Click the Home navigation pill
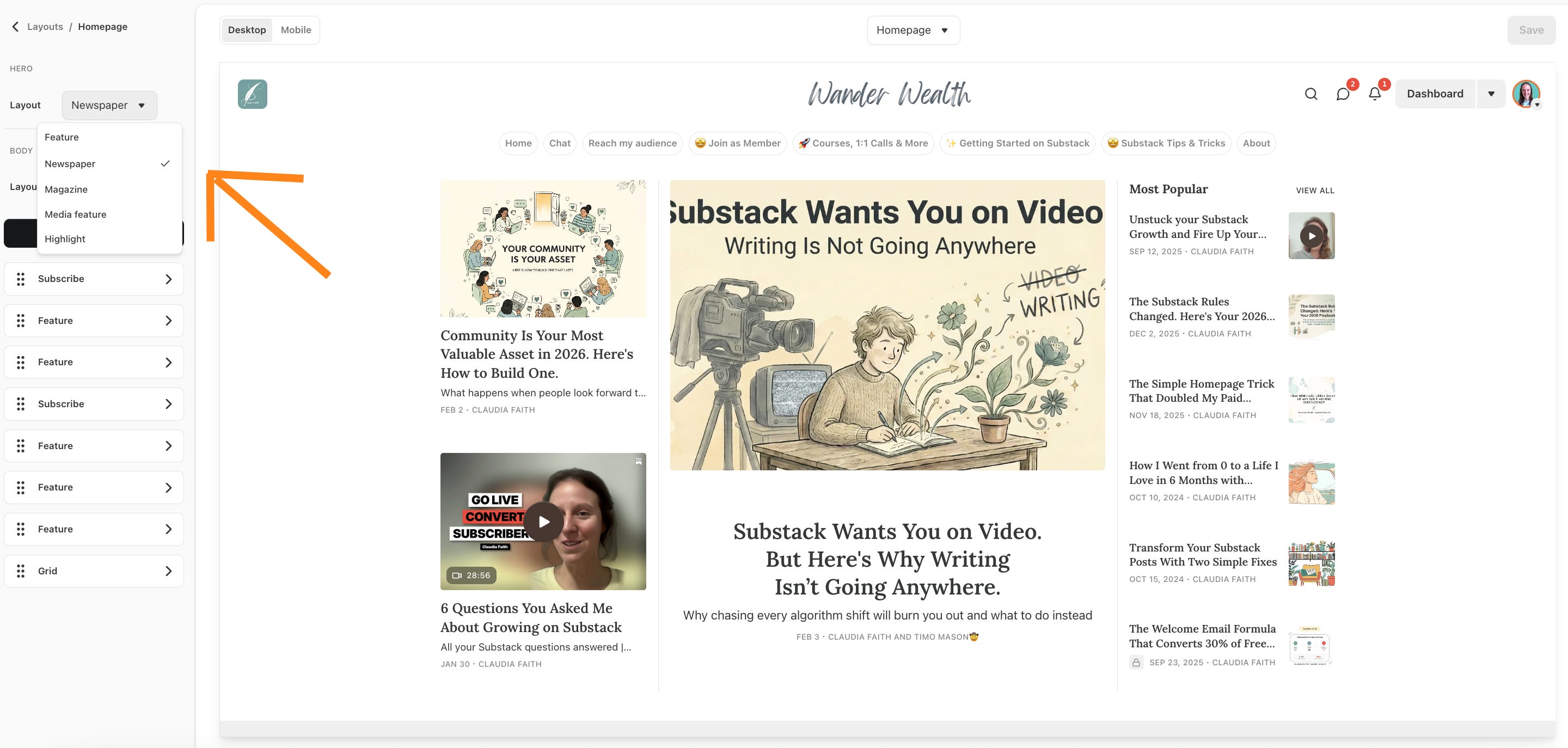The height and width of the screenshot is (748, 1568). point(518,143)
